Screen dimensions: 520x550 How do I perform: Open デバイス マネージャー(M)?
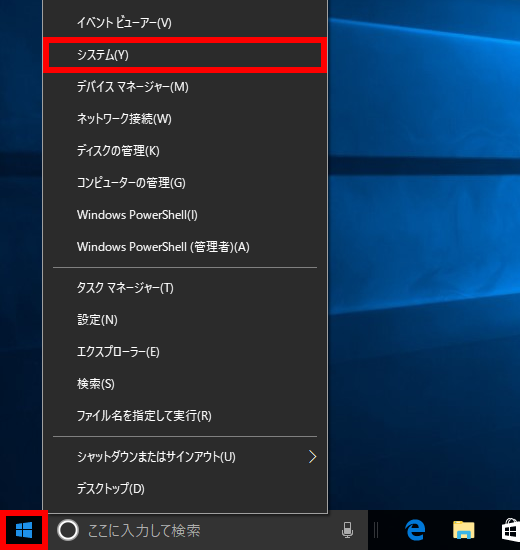click(185, 87)
